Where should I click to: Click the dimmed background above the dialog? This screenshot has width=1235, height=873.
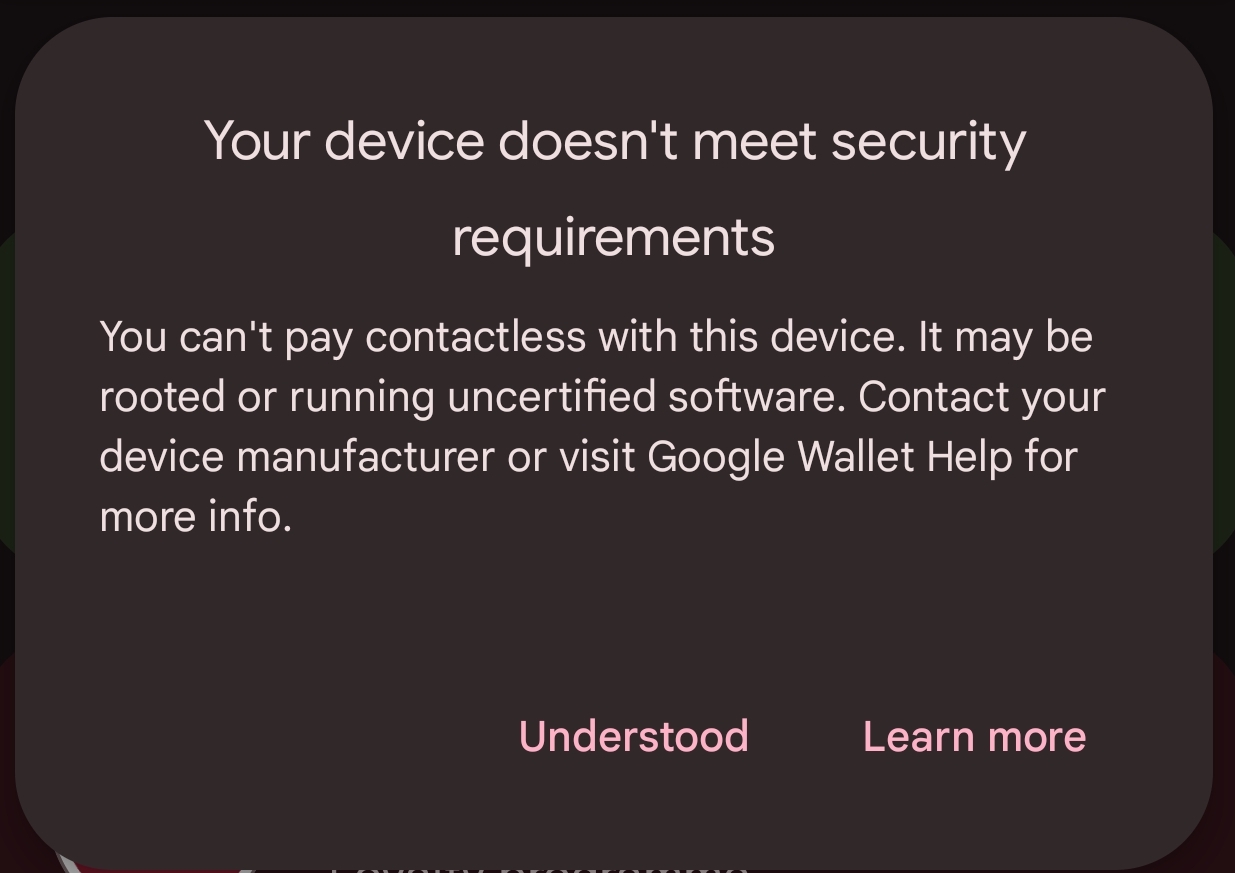617,7
